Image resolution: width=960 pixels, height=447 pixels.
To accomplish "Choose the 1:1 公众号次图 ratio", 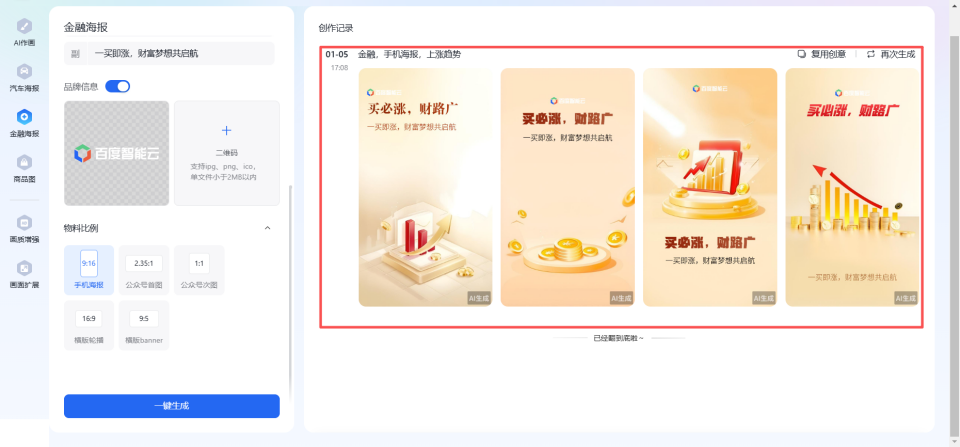I will coord(199,270).
